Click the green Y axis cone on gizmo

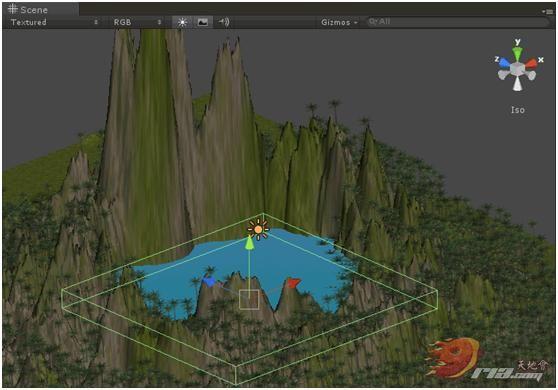(x=517, y=54)
